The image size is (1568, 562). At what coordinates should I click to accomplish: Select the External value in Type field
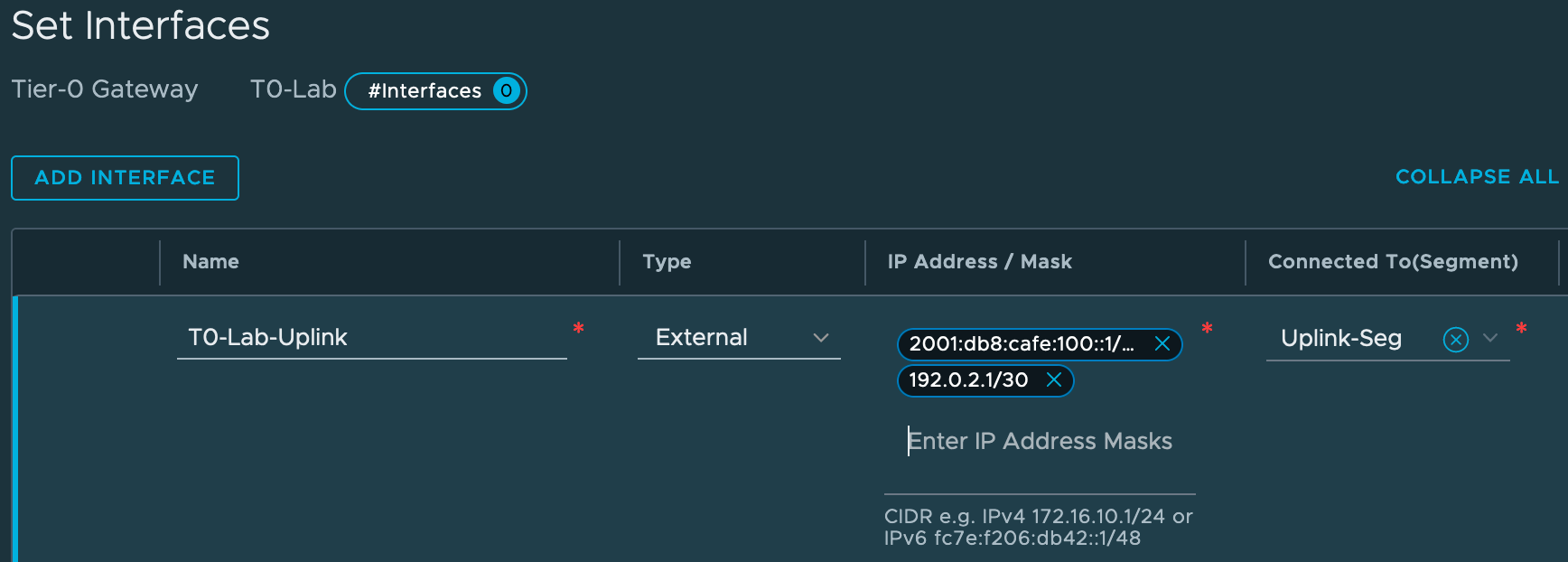702,337
